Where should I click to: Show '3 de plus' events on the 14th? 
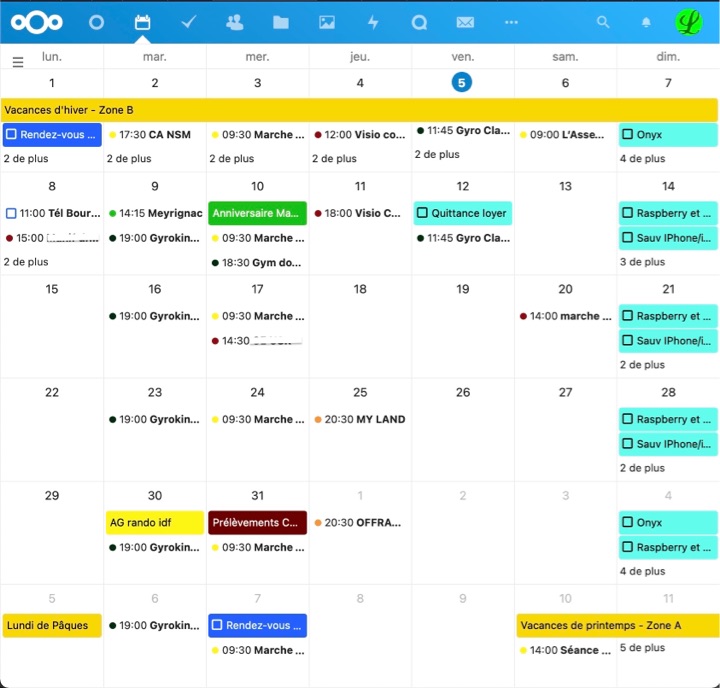coord(642,262)
